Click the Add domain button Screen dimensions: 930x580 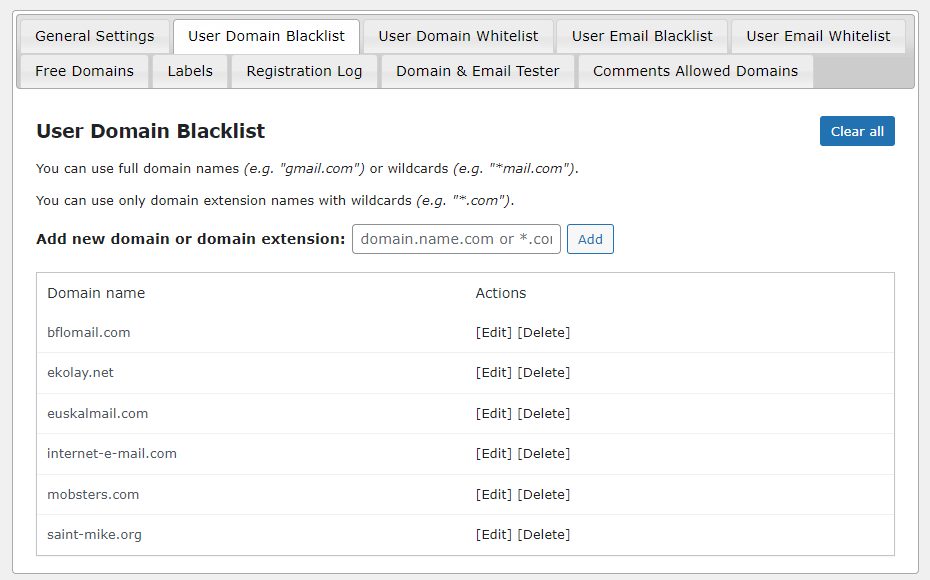tap(590, 239)
